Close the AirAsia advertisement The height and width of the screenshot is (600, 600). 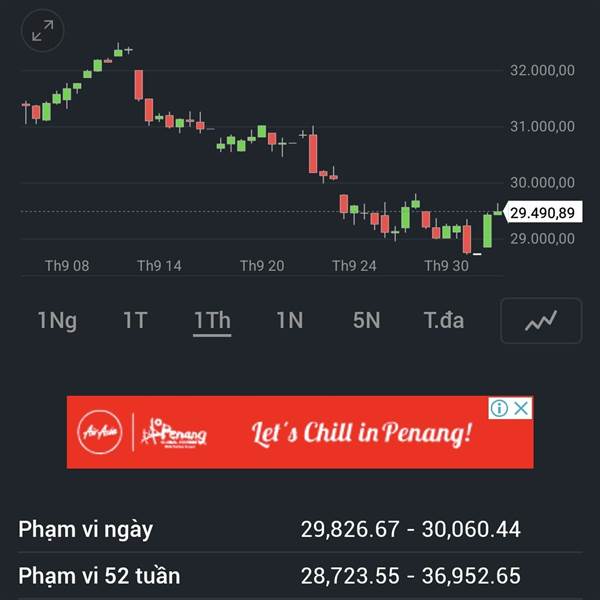521,408
